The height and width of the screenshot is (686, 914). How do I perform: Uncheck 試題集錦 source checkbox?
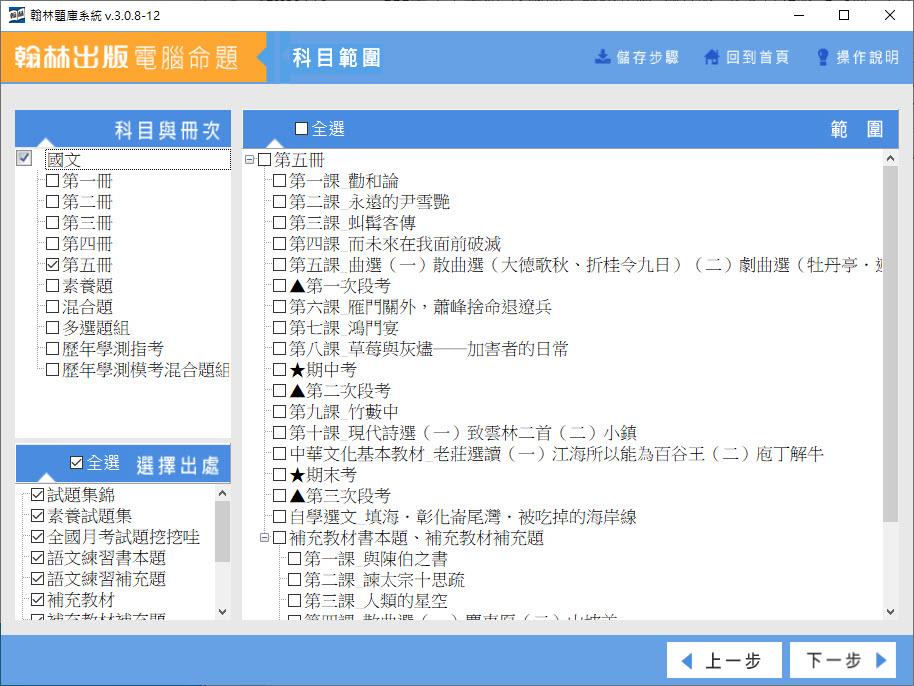point(38,495)
